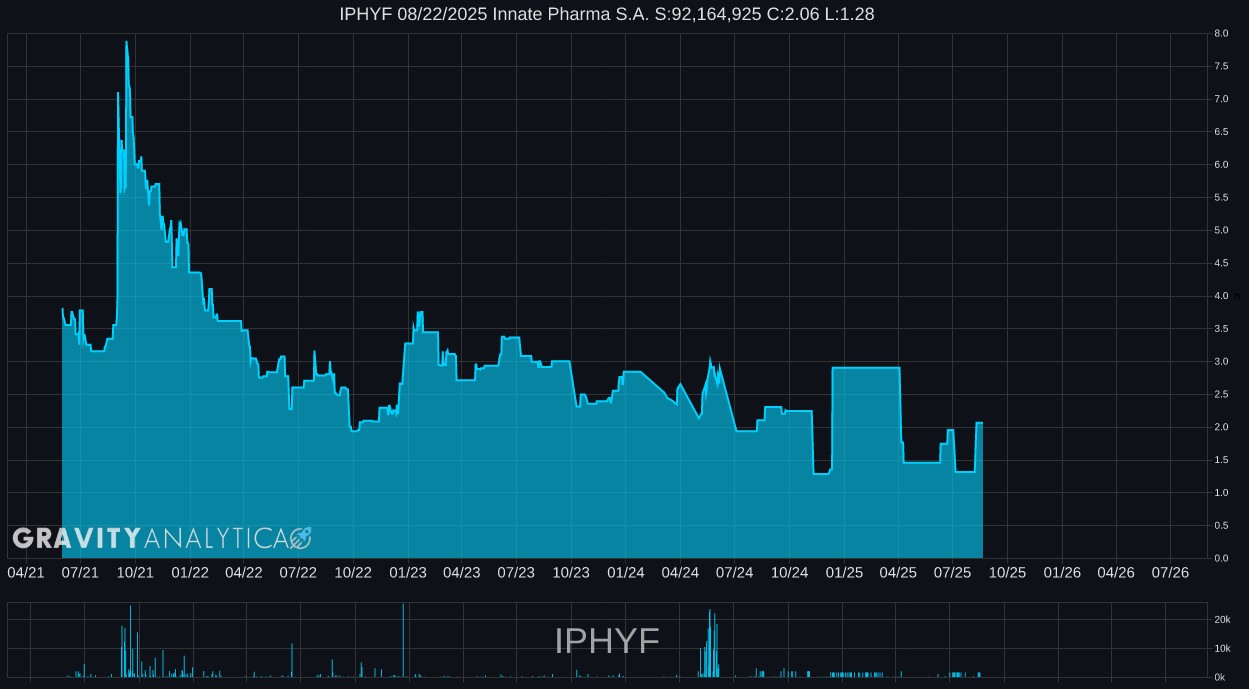The height and width of the screenshot is (689, 1249).
Task: Click the last price point at chart's right edge
Action: coord(981,423)
